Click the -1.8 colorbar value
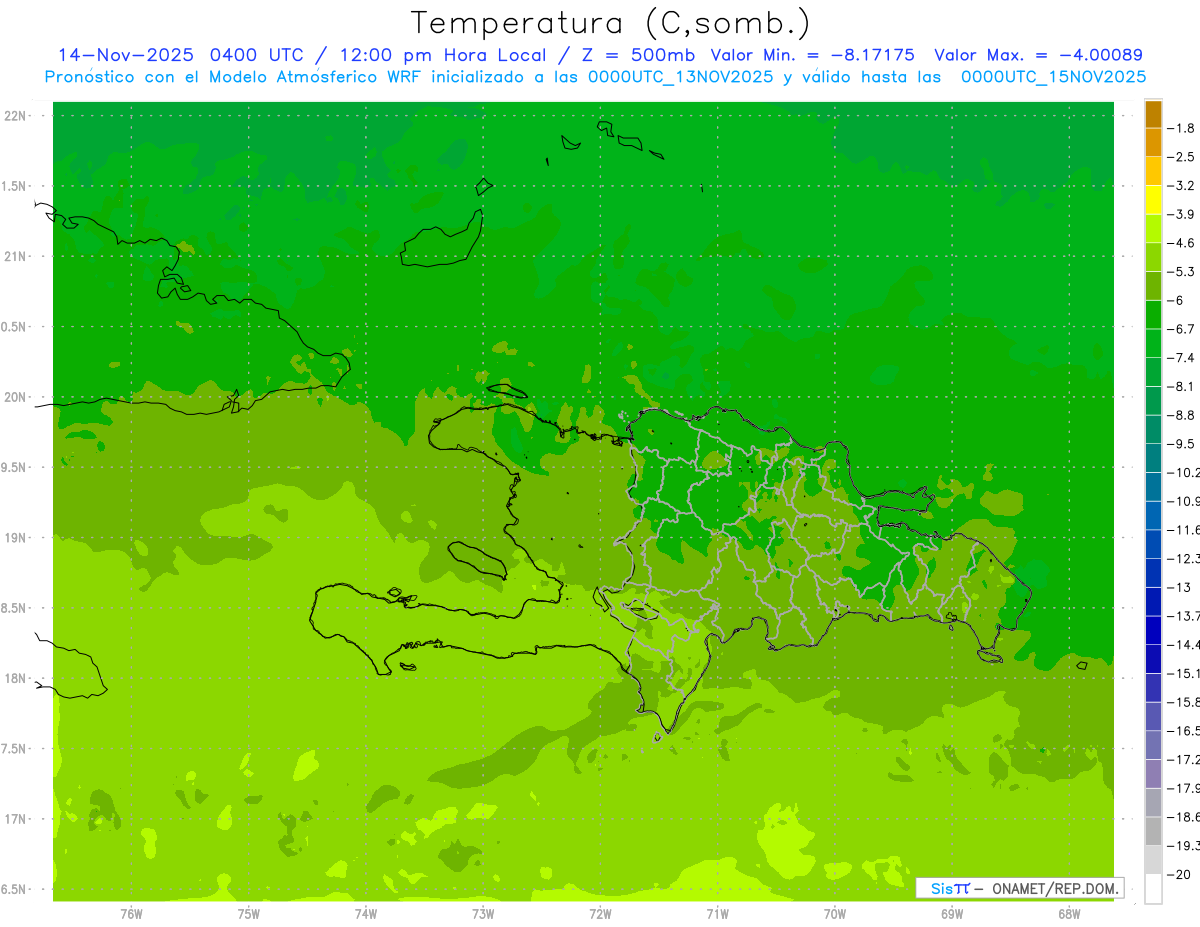Image resolution: width=1200 pixels, height=927 pixels. click(x=1181, y=128)
